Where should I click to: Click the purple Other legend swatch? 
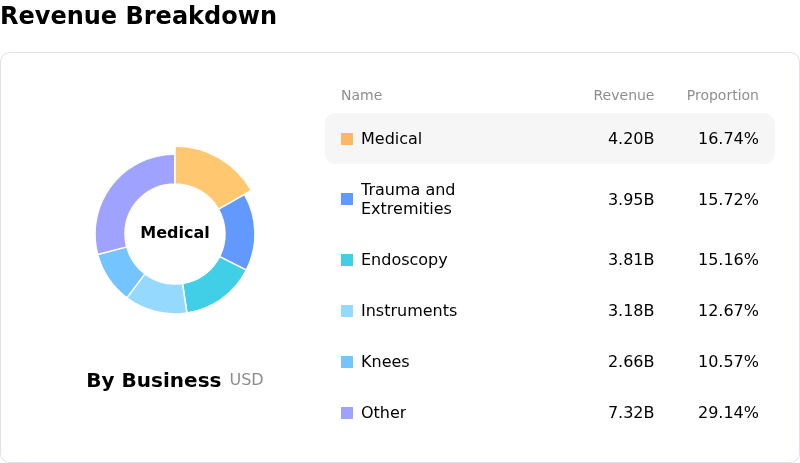[347, 413]
